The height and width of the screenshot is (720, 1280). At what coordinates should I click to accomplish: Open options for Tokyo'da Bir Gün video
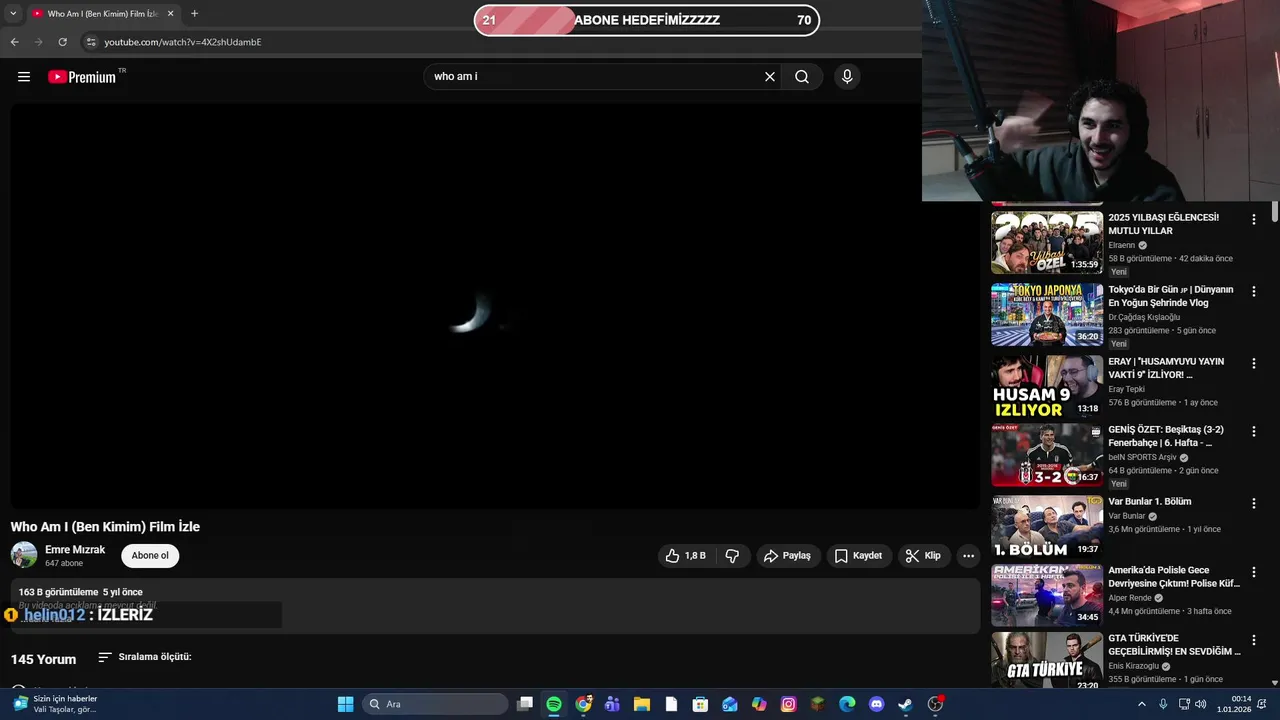click(1254, 291)
